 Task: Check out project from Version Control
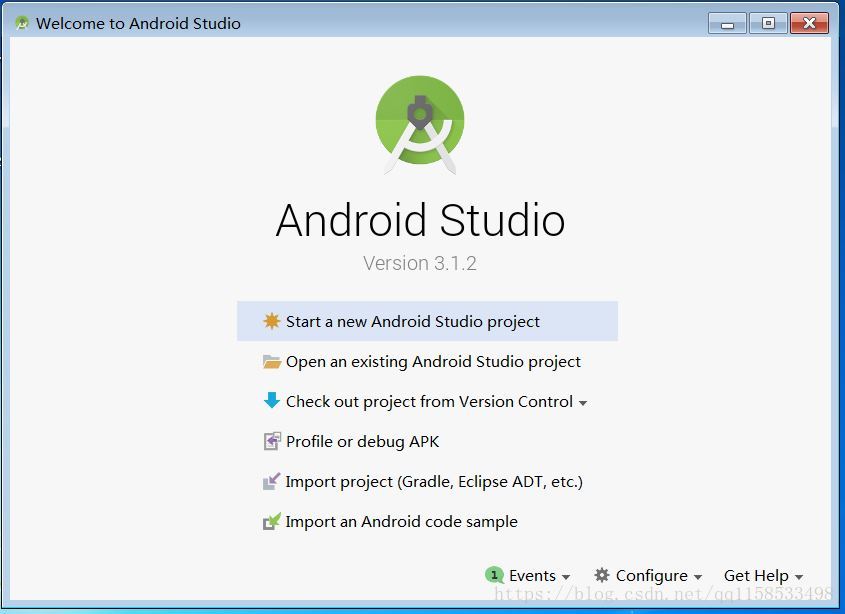coord(427,401)
